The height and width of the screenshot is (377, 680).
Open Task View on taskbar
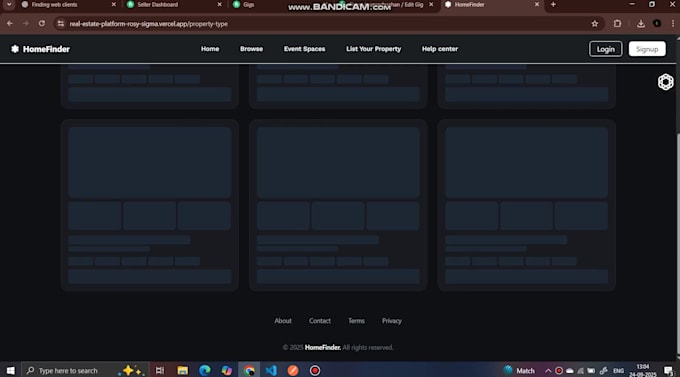coord(160,370)
